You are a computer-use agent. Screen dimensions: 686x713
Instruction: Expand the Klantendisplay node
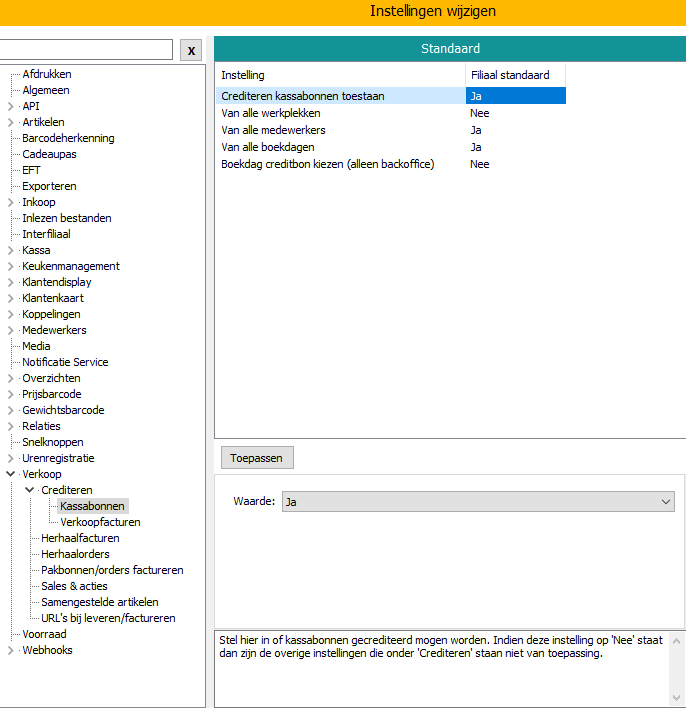click(10, 282)
